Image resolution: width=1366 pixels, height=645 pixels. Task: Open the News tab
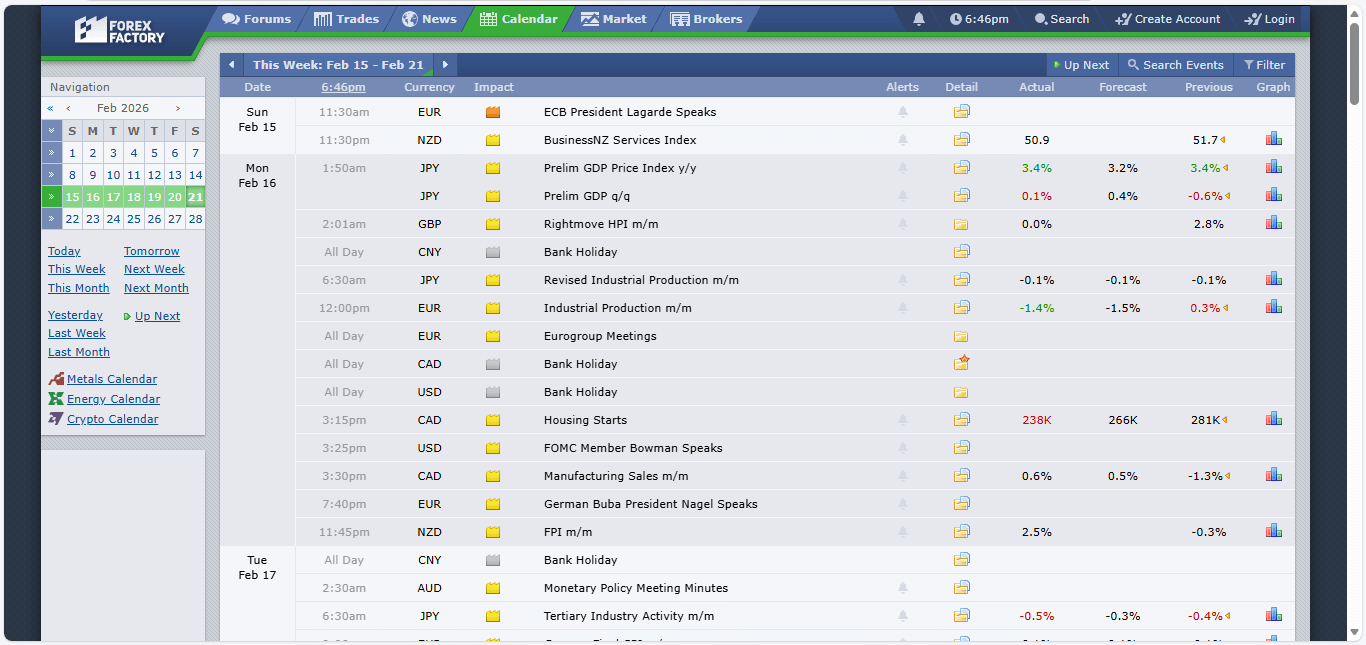[x=429, y=19]
